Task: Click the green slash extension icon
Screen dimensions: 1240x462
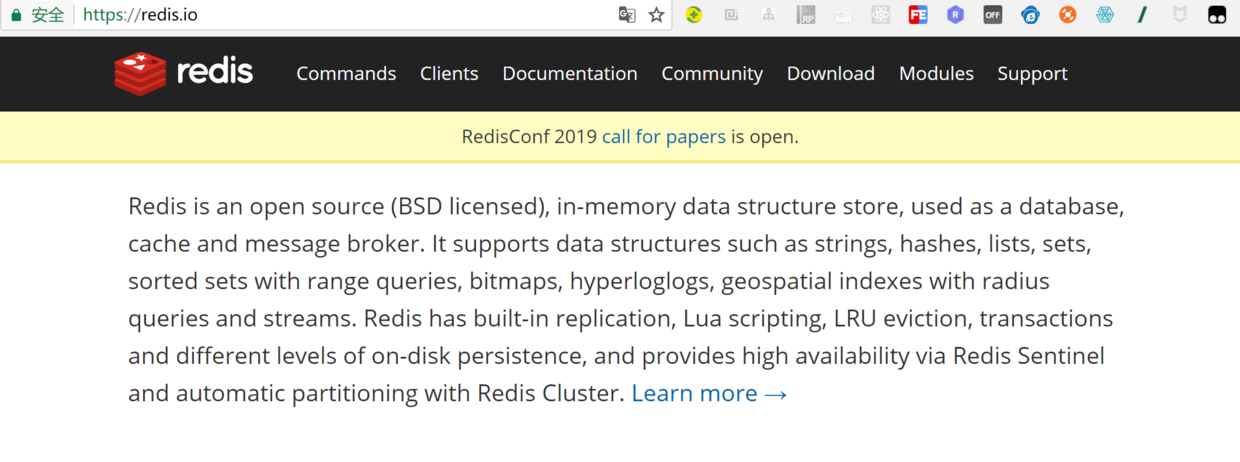Action: click(x=1142, y=15)
